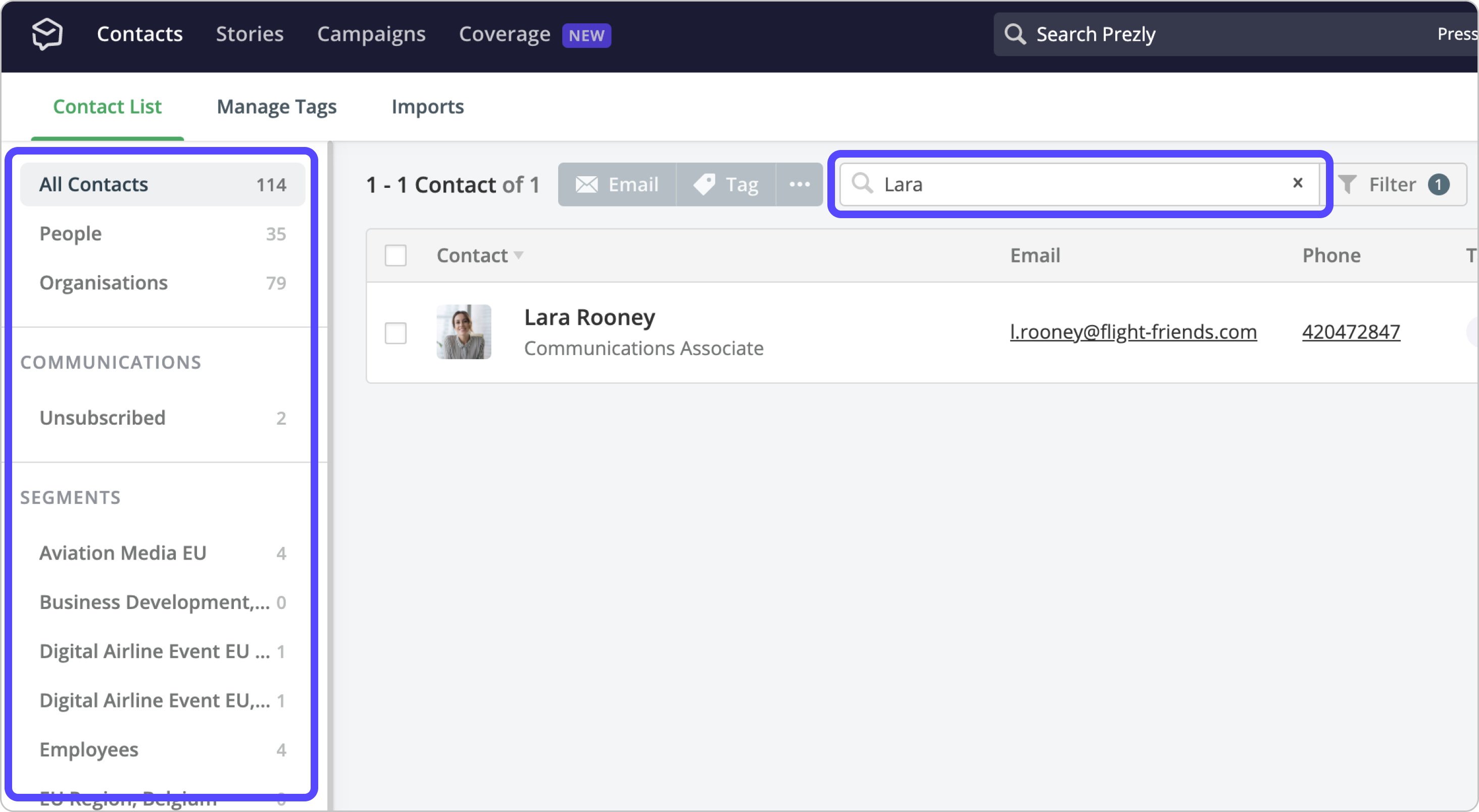
Task: Select the Unsubscribed list
Action: [x=163, y=418]
